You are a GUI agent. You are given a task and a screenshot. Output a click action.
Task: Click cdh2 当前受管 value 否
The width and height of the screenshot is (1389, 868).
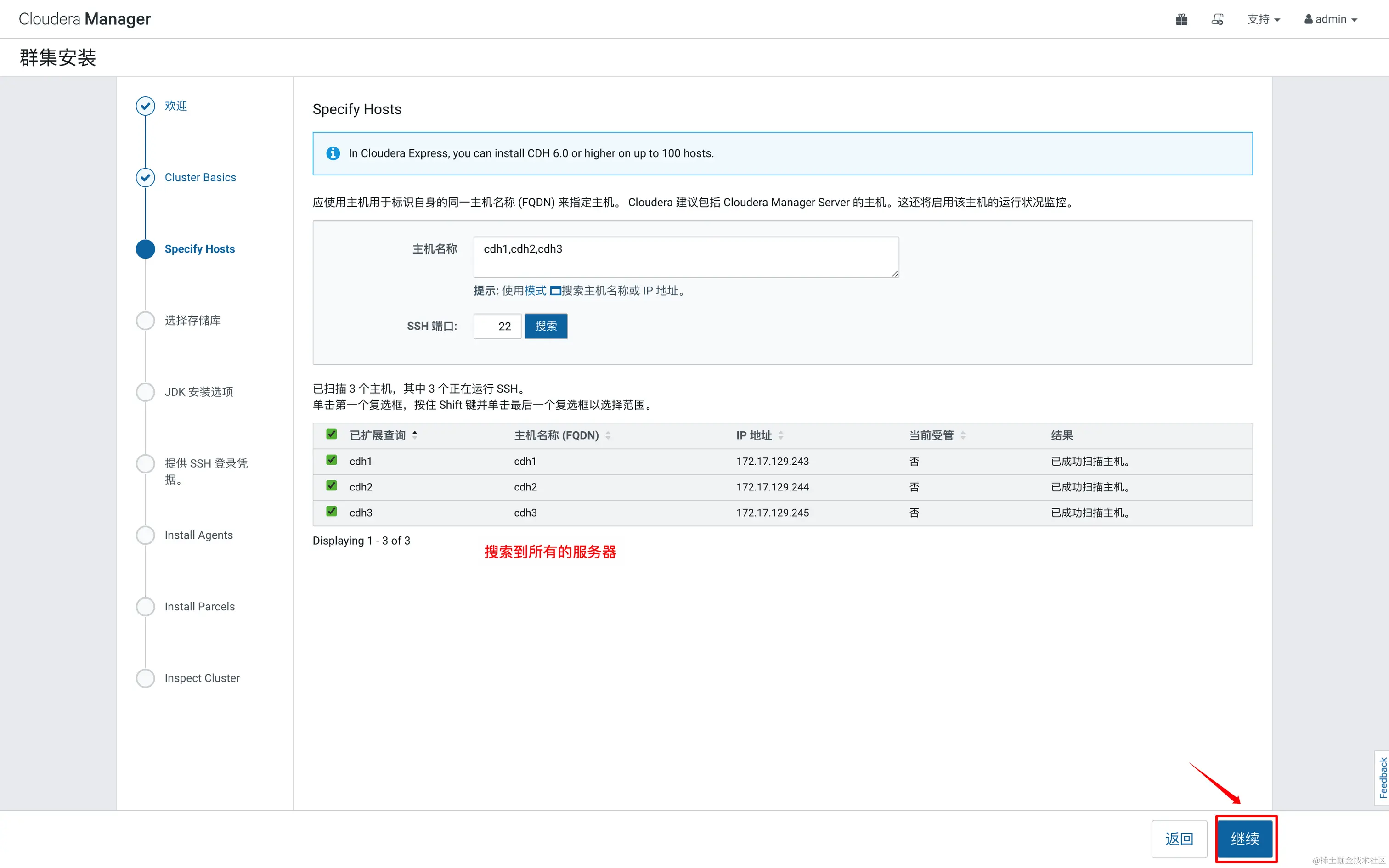coord(915,487)
